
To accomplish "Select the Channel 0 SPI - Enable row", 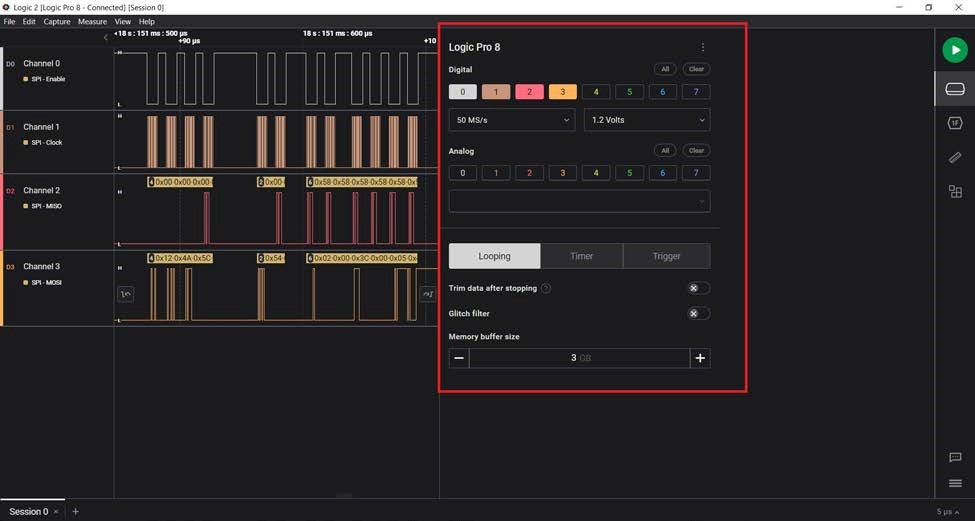I will tap(57, 78).
